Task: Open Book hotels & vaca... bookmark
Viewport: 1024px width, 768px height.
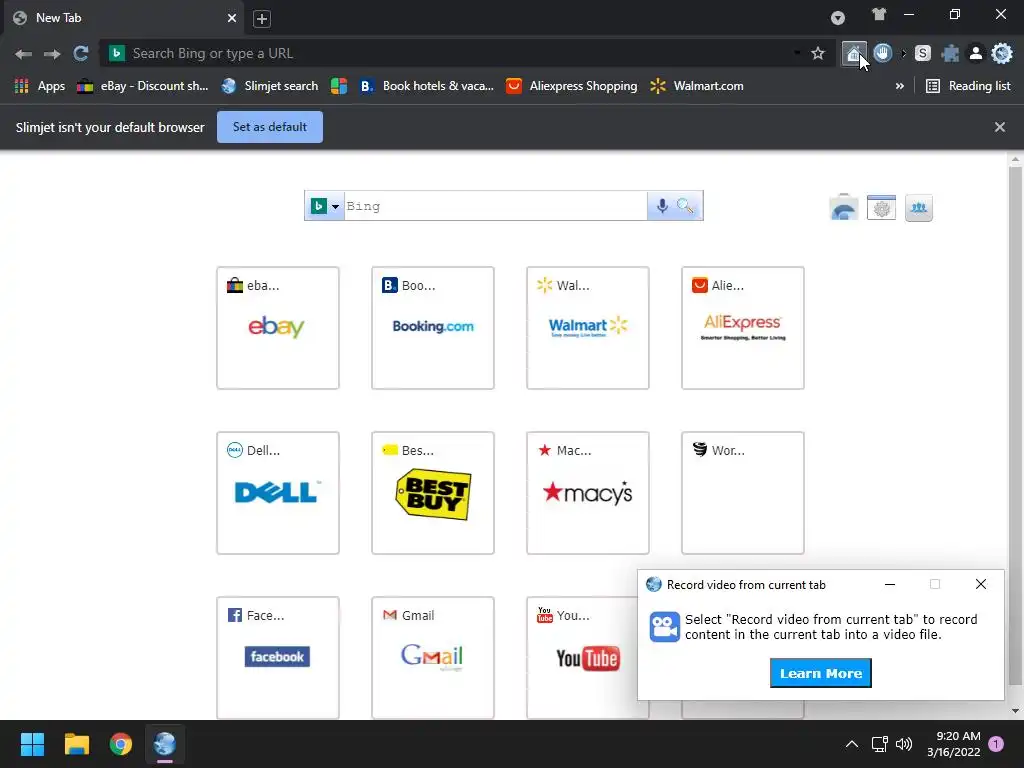Action: (x=427, y=86)
